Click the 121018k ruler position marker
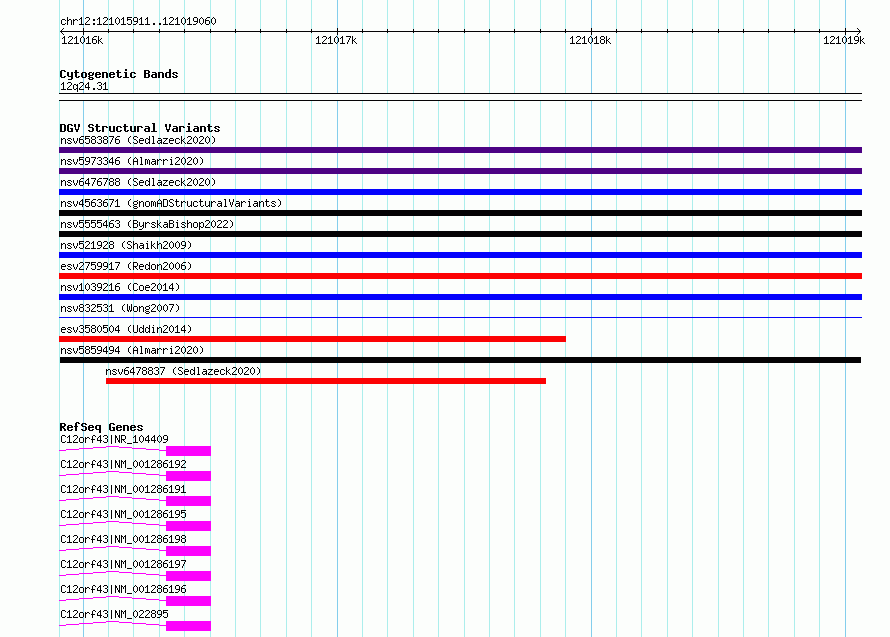 tap(590, 40)
